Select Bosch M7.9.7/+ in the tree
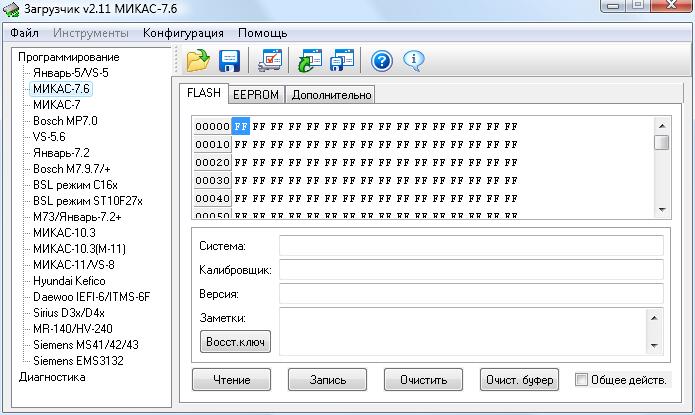695x415 pixels. click(x=71, y=169)
